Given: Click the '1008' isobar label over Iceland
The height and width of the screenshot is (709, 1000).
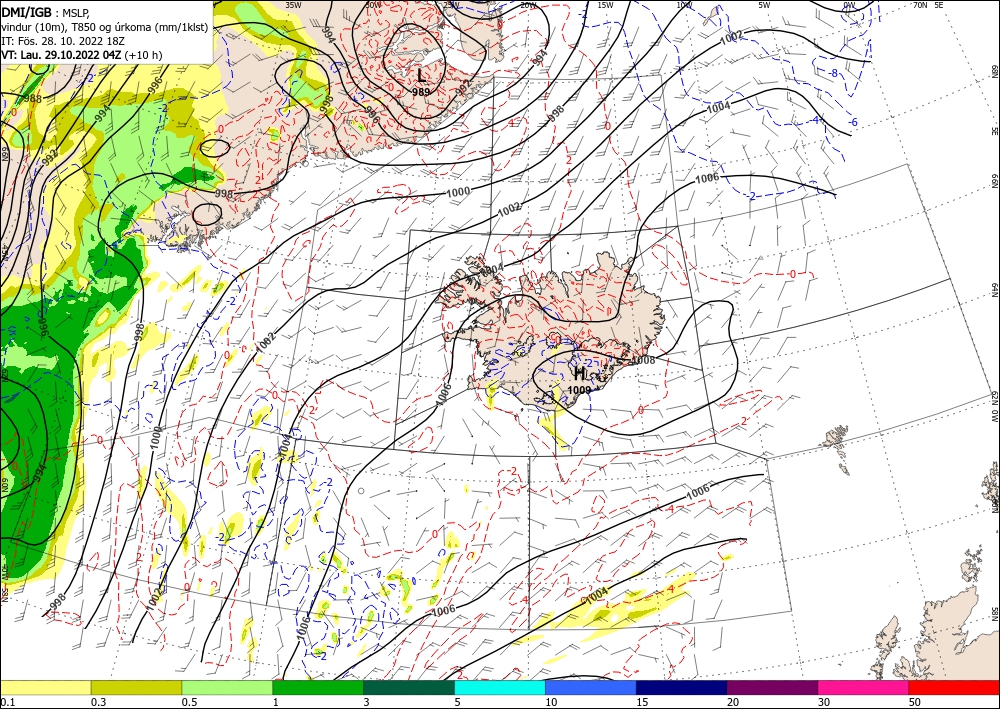Looking at the screenshot, I should pos(643,360).
